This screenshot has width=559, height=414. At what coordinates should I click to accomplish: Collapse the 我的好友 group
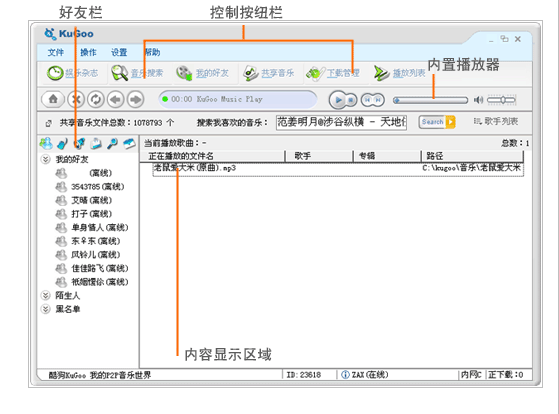46,159
